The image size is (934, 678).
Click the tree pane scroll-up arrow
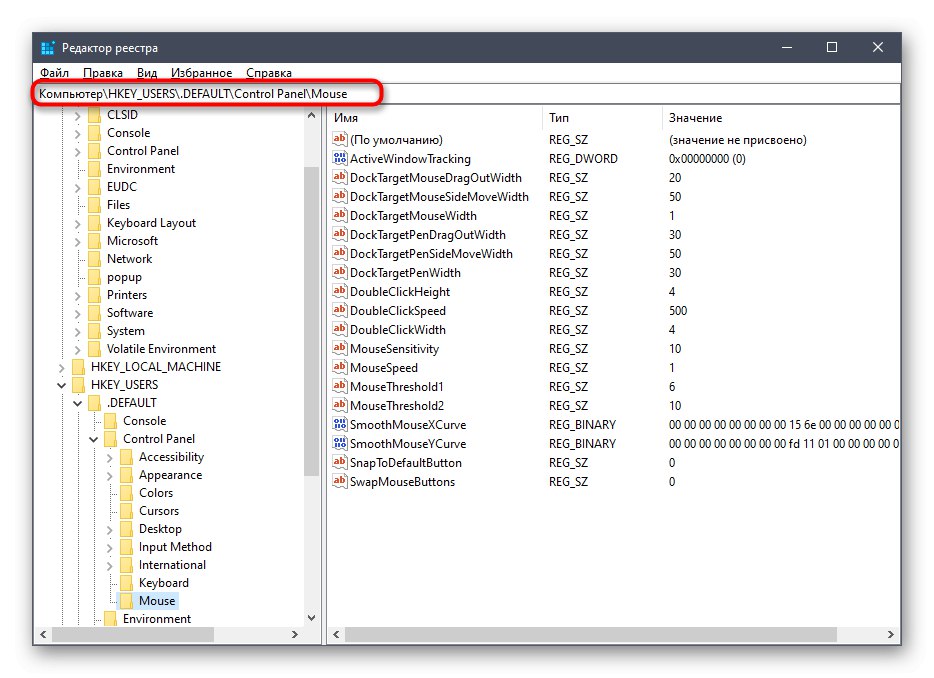(312, 116)
